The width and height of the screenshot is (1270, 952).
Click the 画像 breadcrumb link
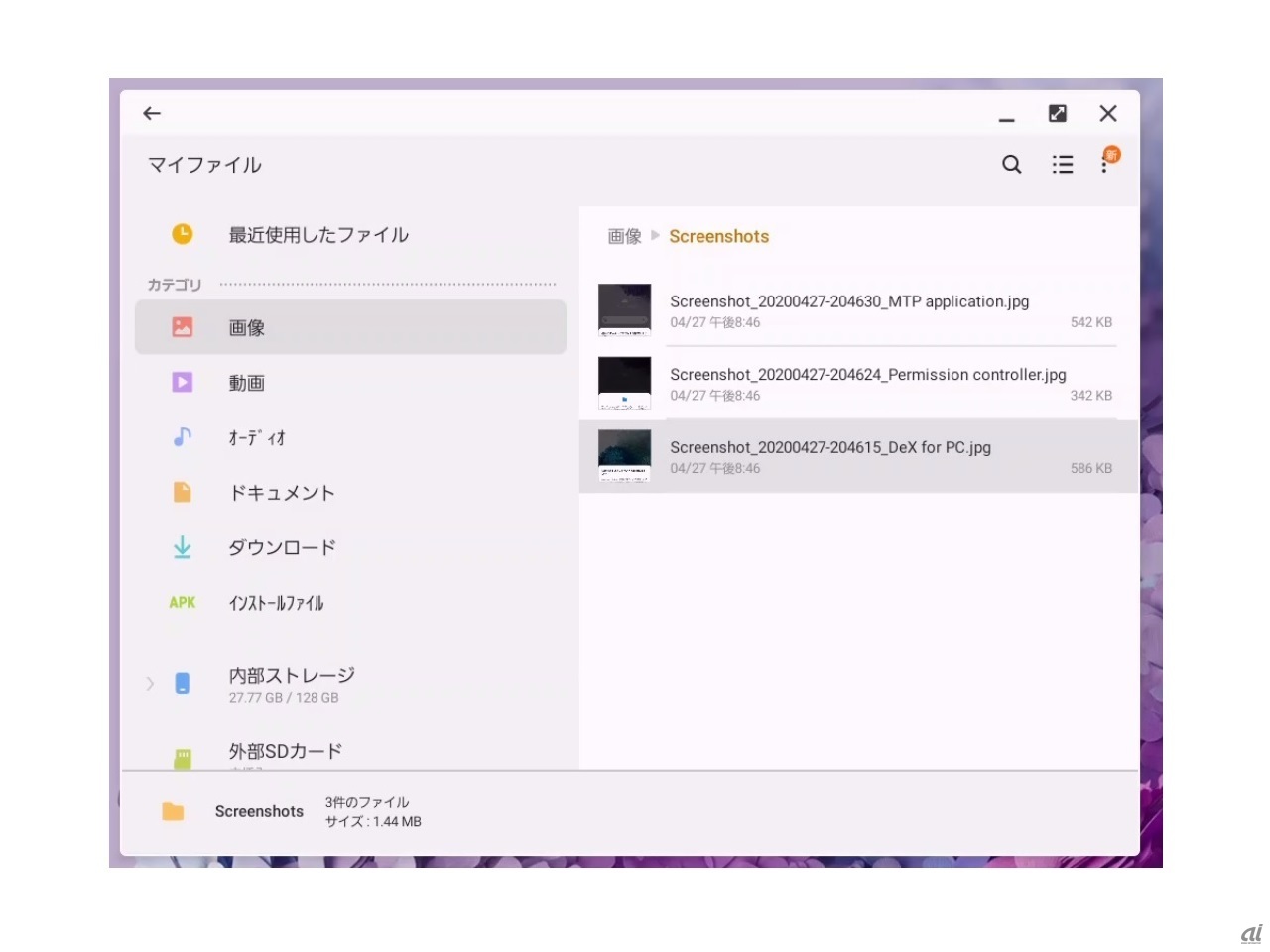pos(624,237)
